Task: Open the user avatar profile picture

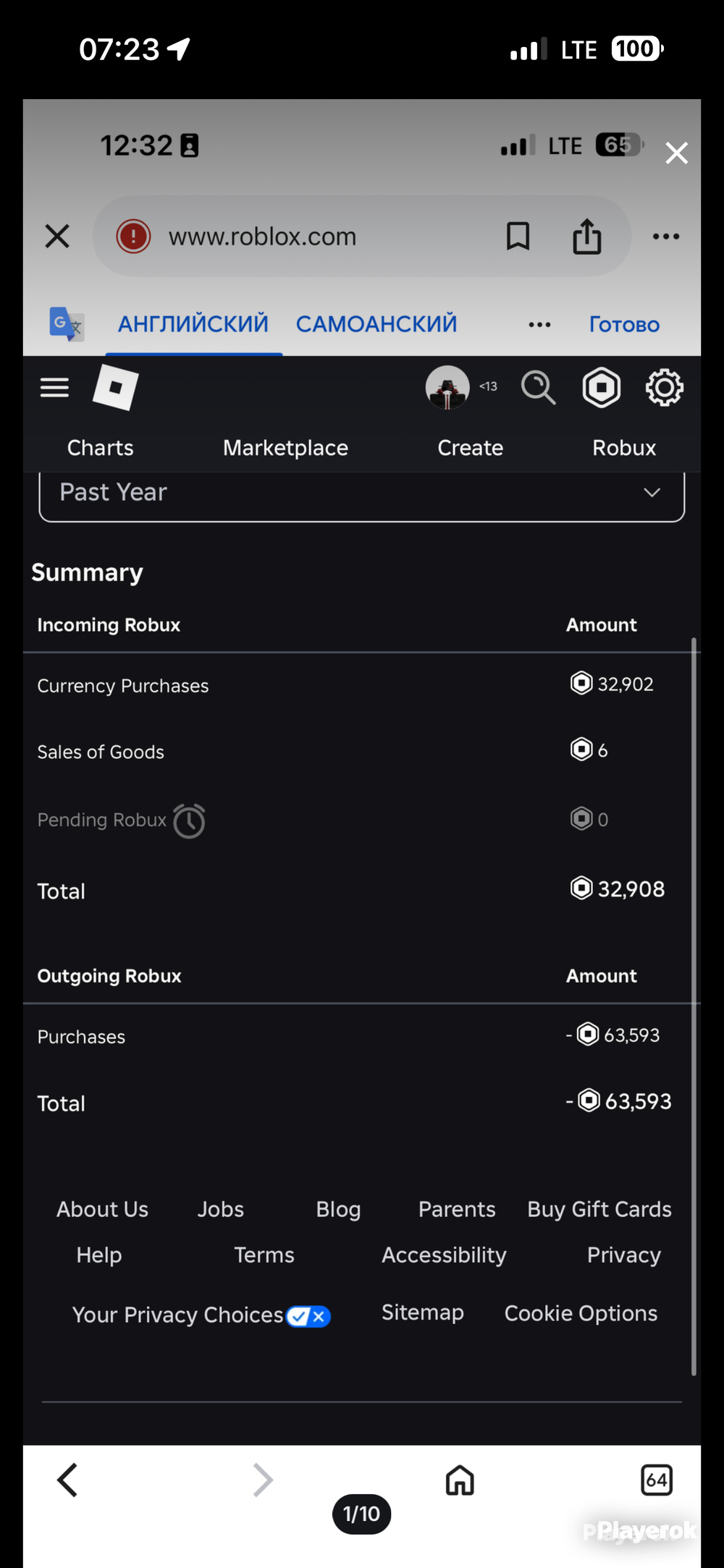Action: pos(447,388)
